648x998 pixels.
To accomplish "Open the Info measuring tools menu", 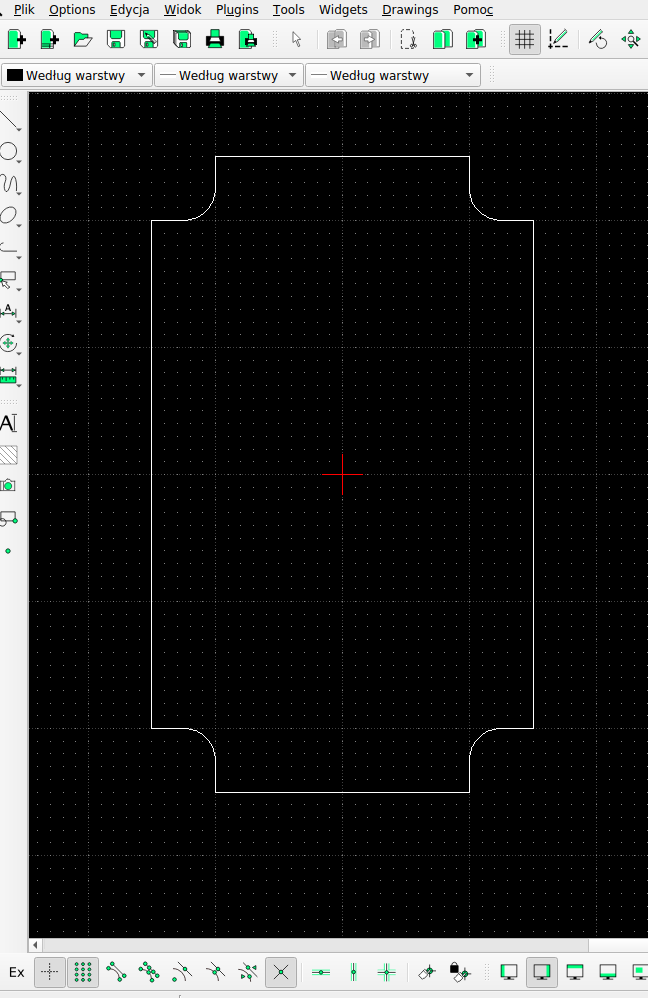I will pyautogui.click(x=10, y=376).
